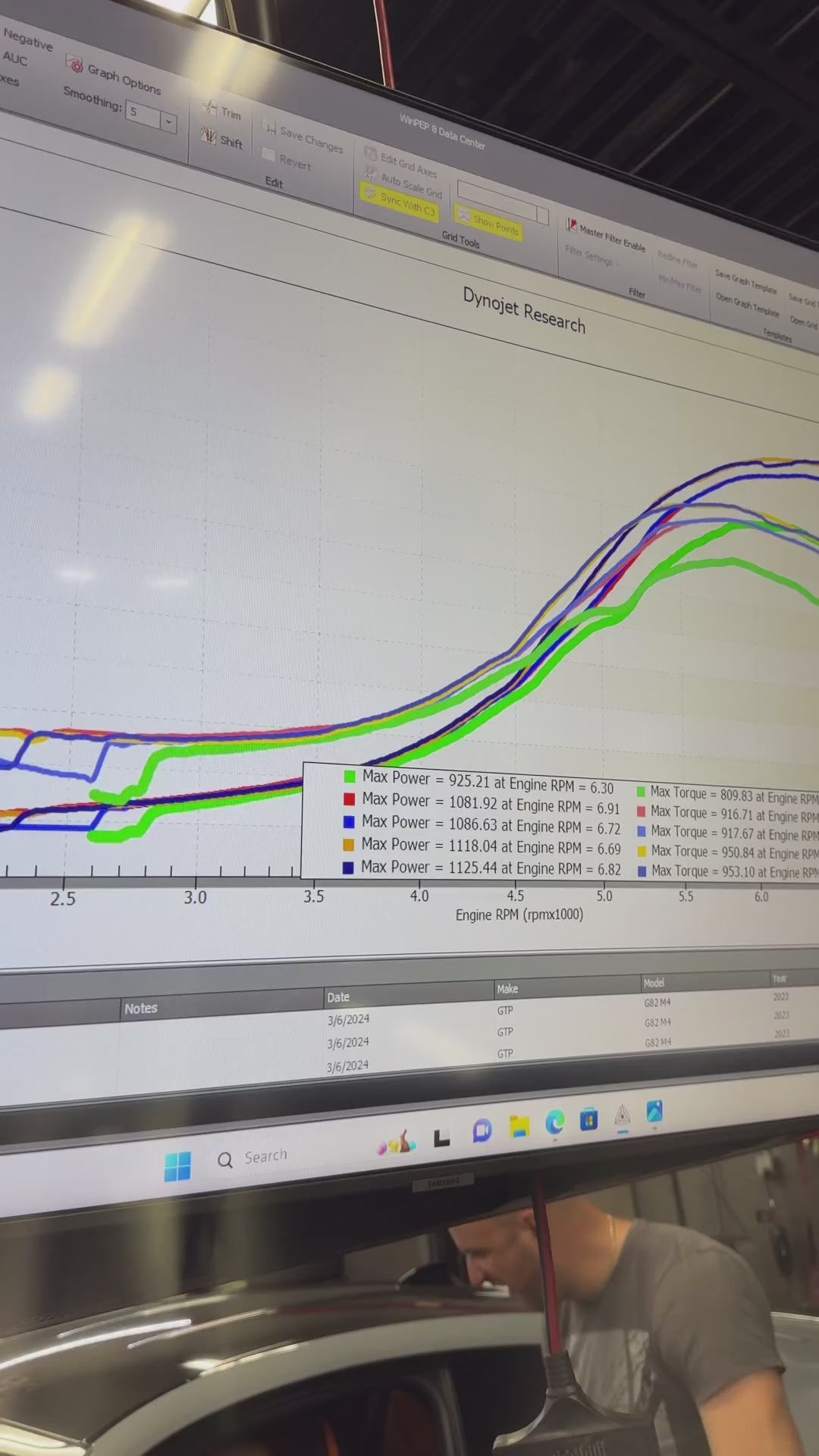Viewport: 819px width, 1456px height.
Task: Click the orange Max Power 1118.04 legend swatch
Action: 349,844
